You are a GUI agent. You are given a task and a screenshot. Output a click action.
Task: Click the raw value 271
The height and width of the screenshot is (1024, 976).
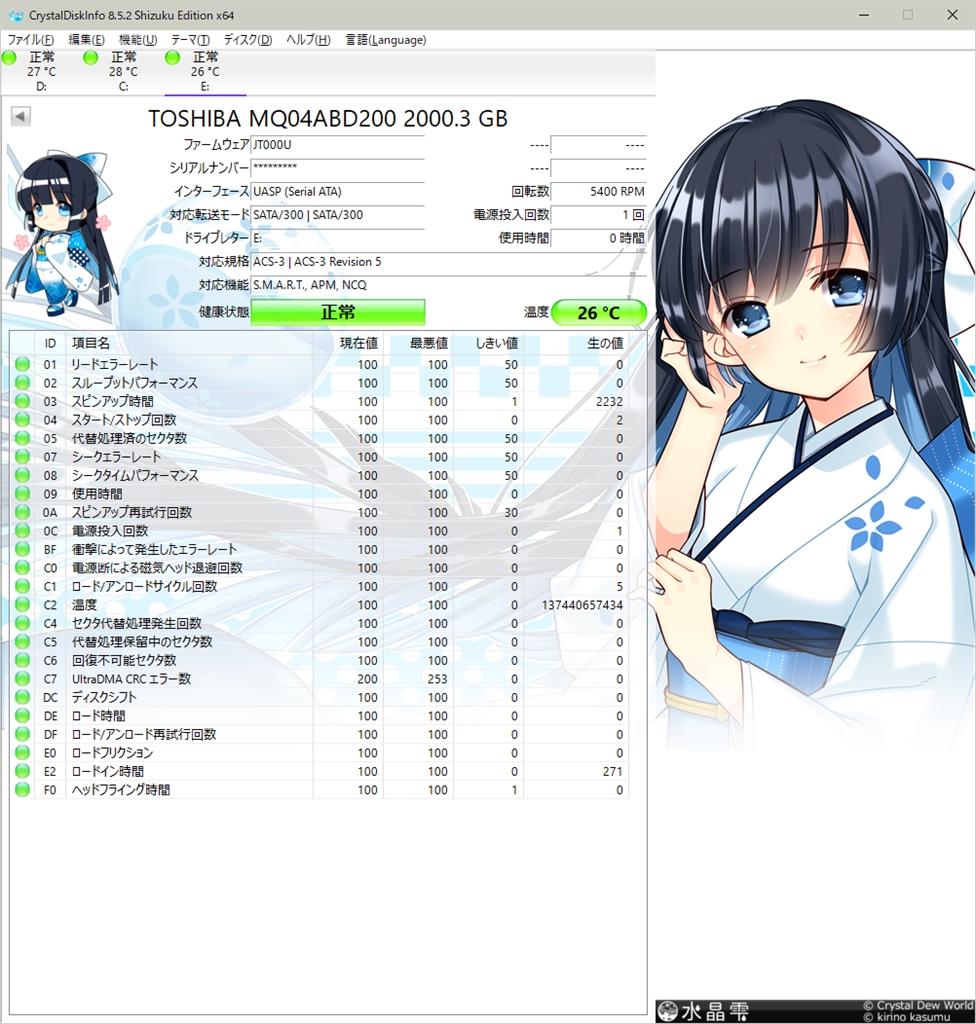[613, 772]
